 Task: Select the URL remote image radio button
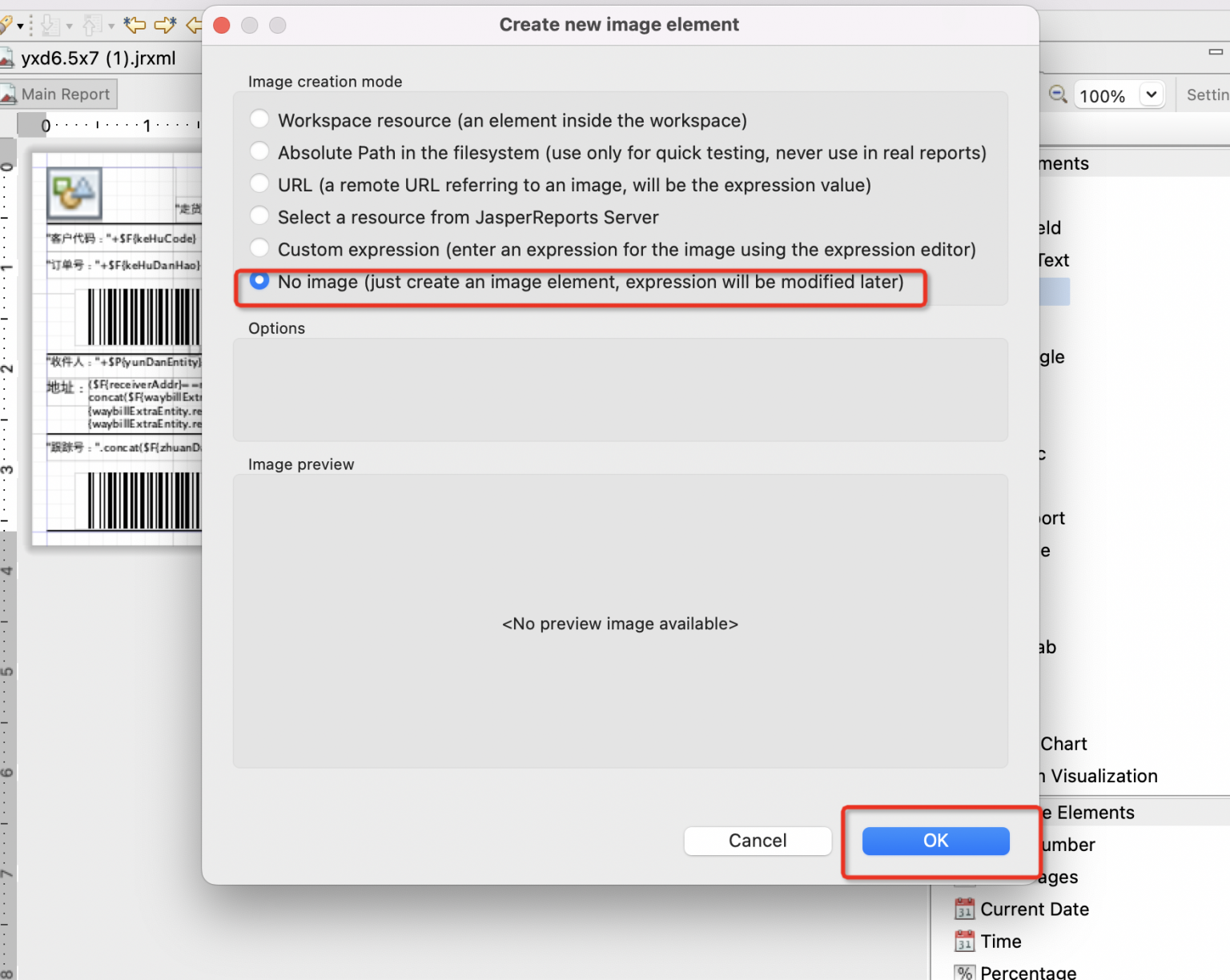point(259,184)
